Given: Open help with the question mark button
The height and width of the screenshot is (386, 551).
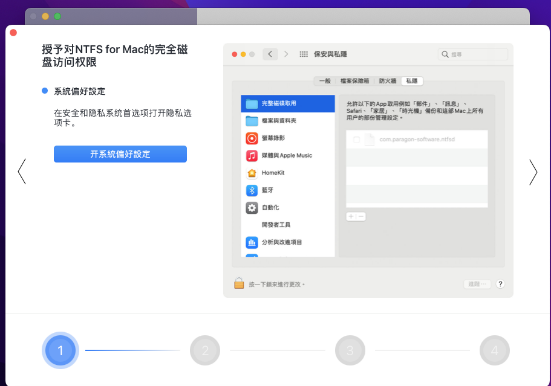Looking at the screenshot, I should [x=500, y=284].
